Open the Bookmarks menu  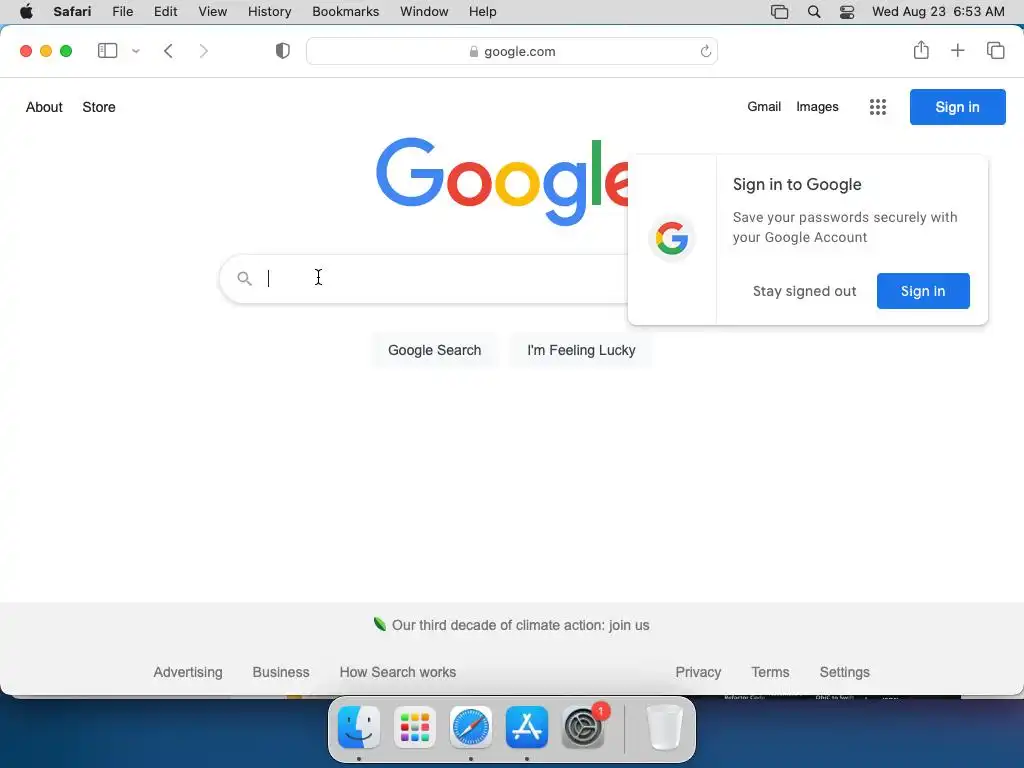[345, 12]
